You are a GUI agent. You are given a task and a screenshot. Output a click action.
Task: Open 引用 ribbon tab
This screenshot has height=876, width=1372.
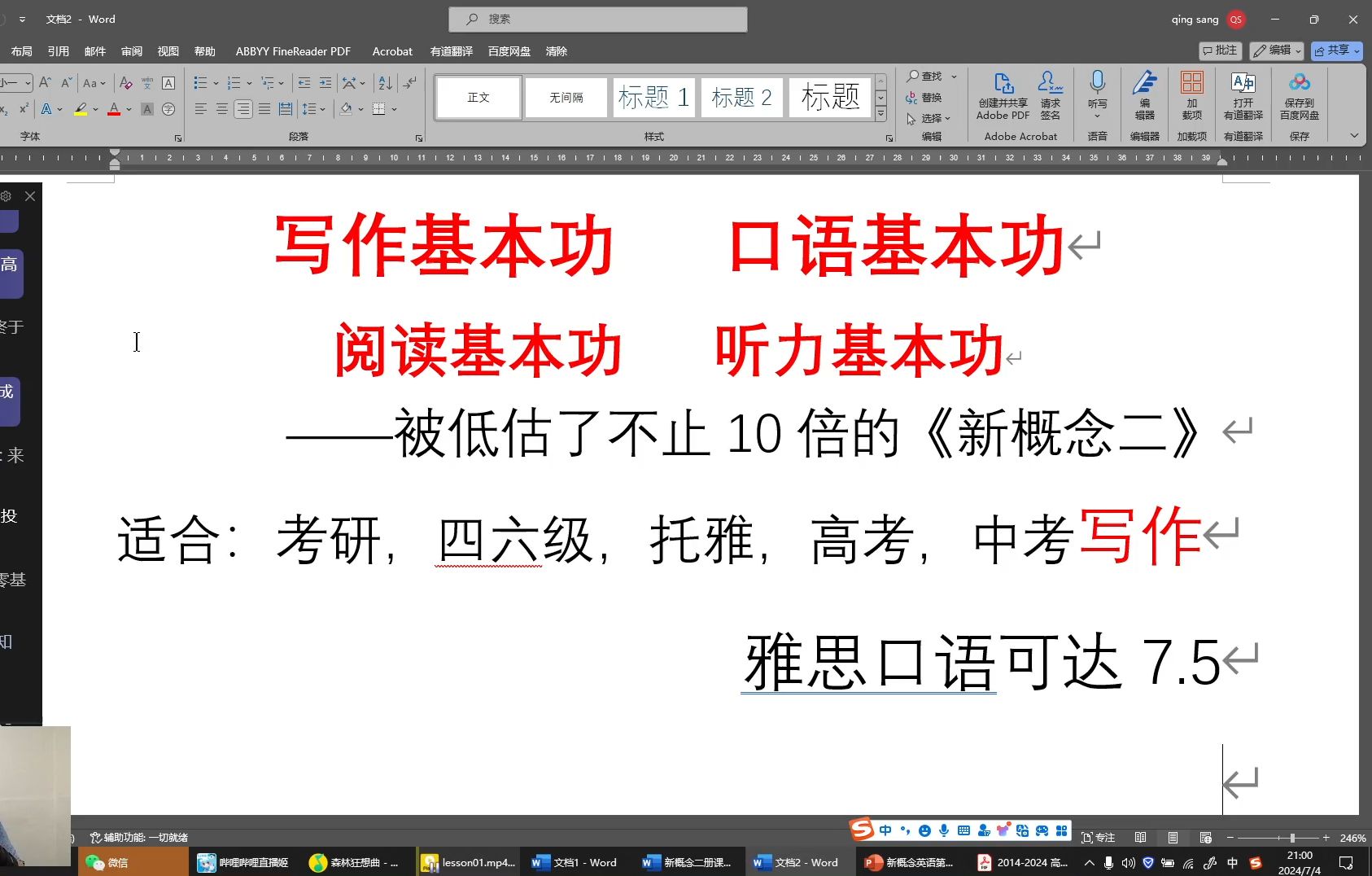pos(59,51)
